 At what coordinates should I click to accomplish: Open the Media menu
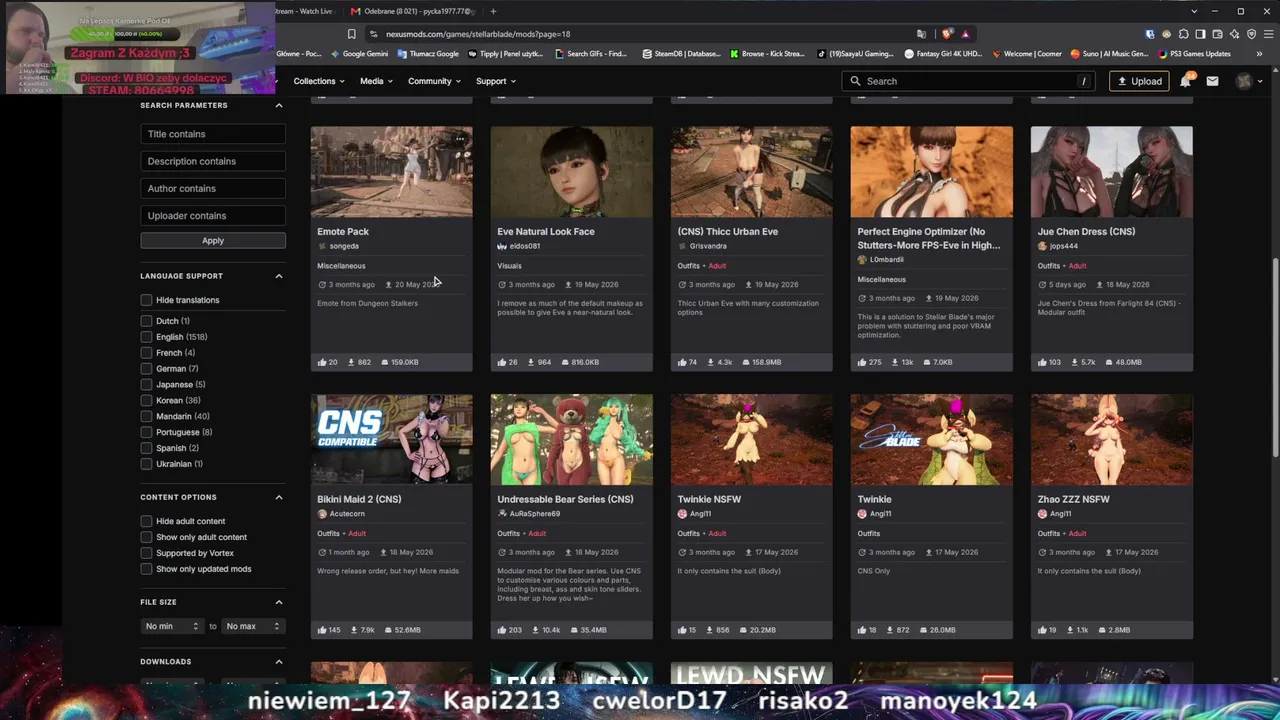point(376,81)
